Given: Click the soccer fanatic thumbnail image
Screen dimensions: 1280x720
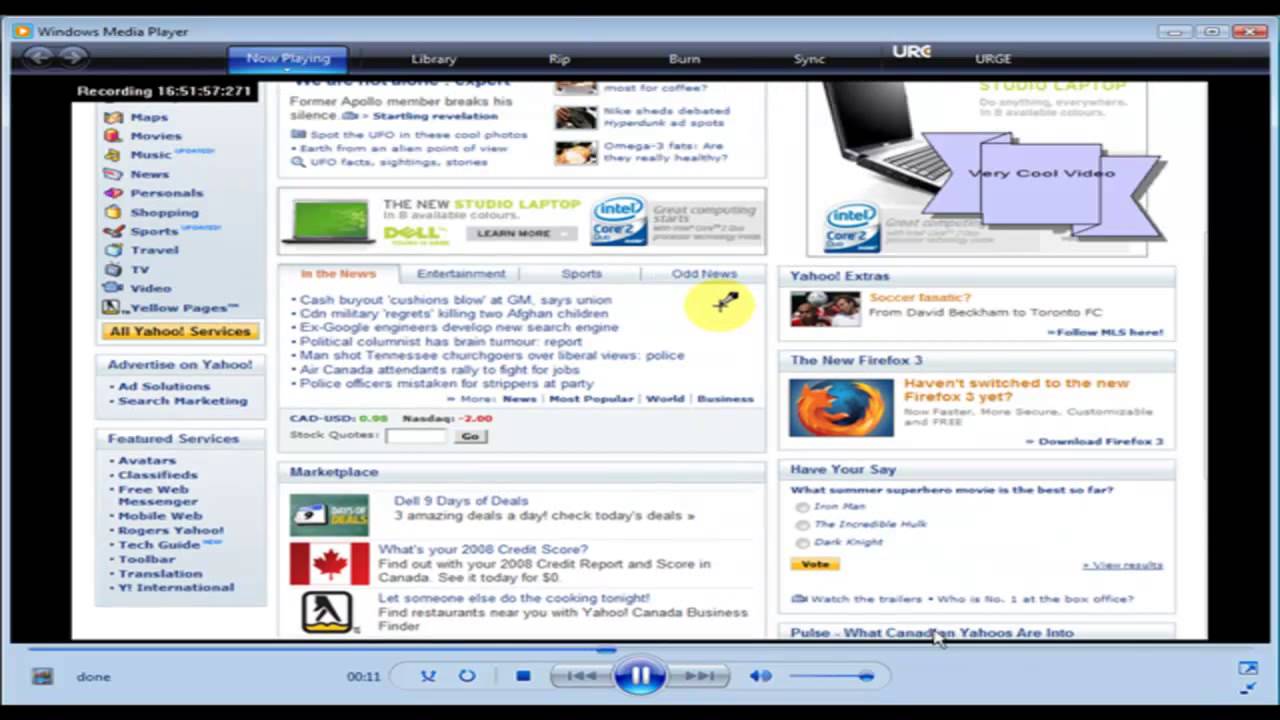Looking at the screenshot, I should click(825, 309).
